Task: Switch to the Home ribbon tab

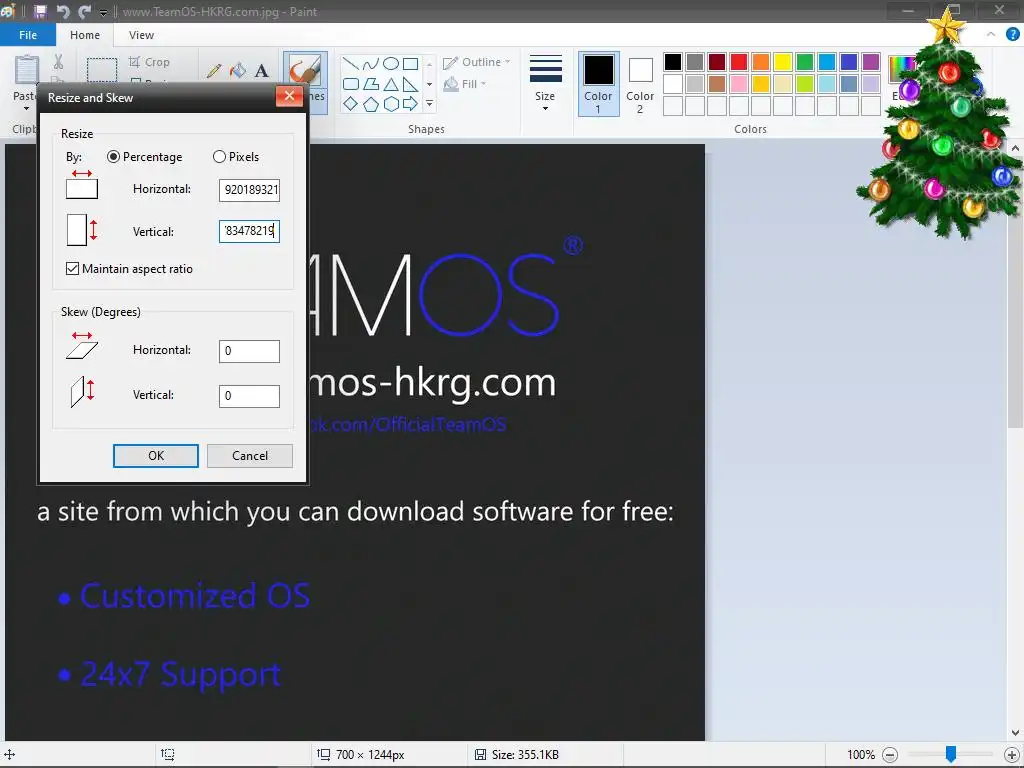Action: (85, 35)
